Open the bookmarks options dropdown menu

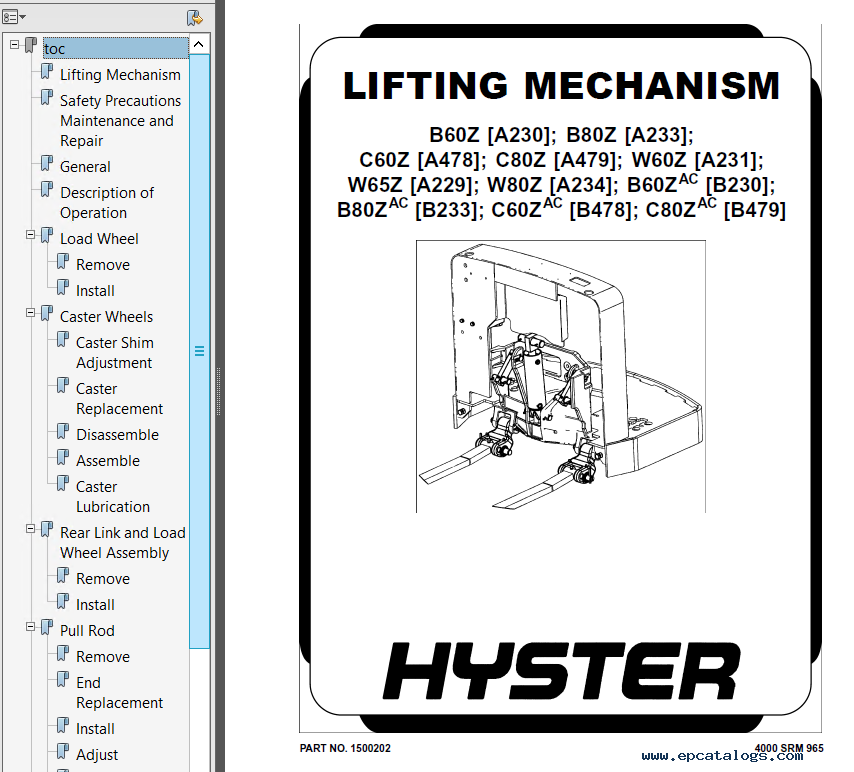(x=14, y=17)
